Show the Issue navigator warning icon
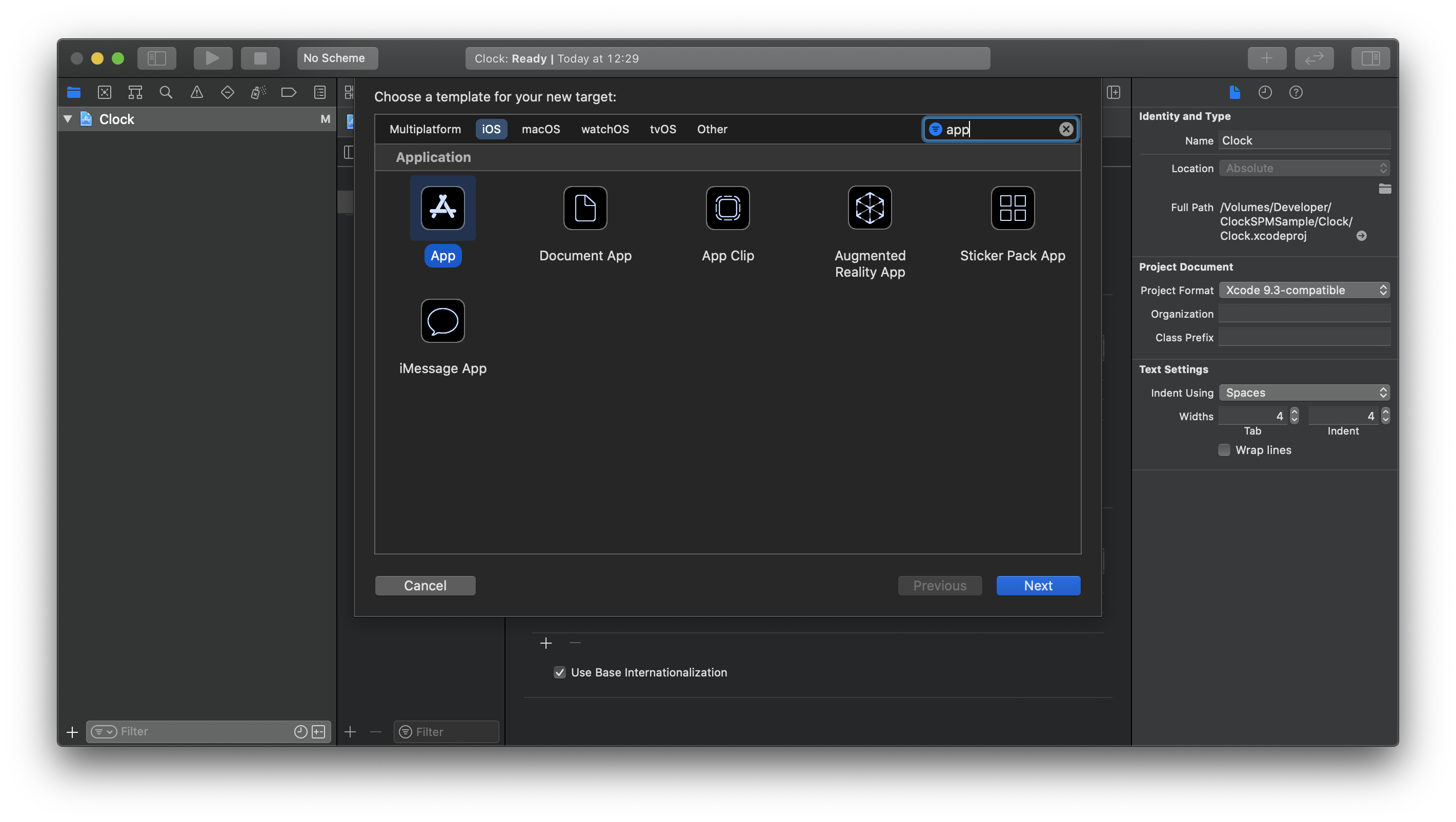Screen dimensions: 1456x822 pyautogui.click(x=197, y=92)
